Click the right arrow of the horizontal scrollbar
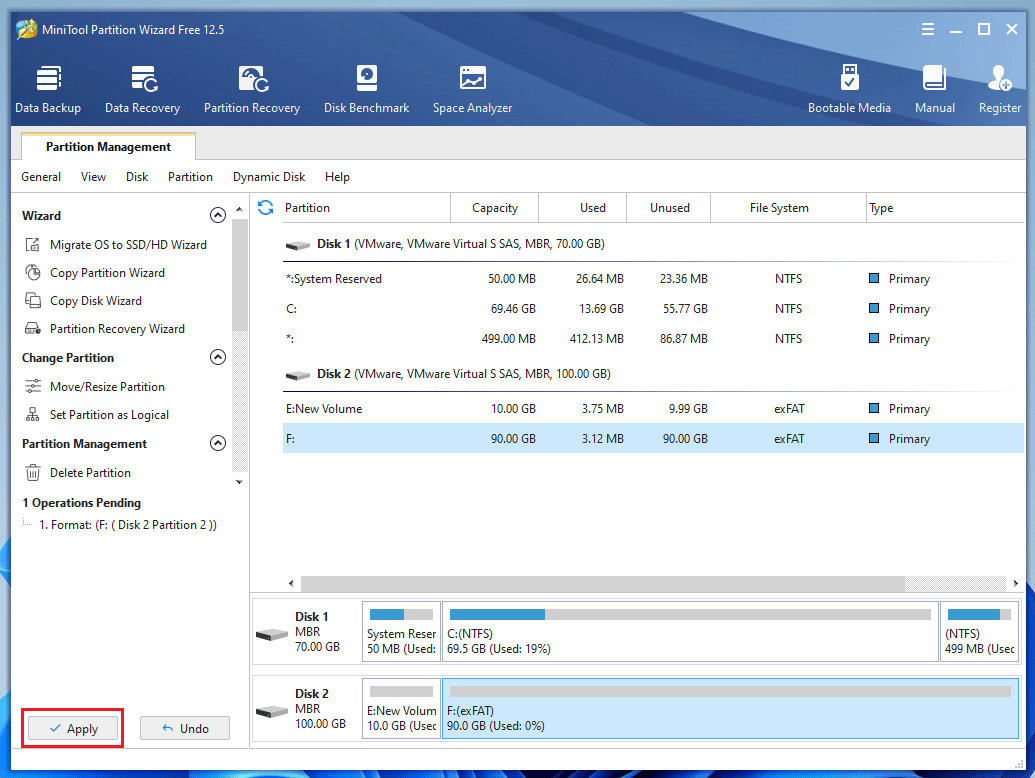Screen dimensions: 1035x778 (1016, 583)
